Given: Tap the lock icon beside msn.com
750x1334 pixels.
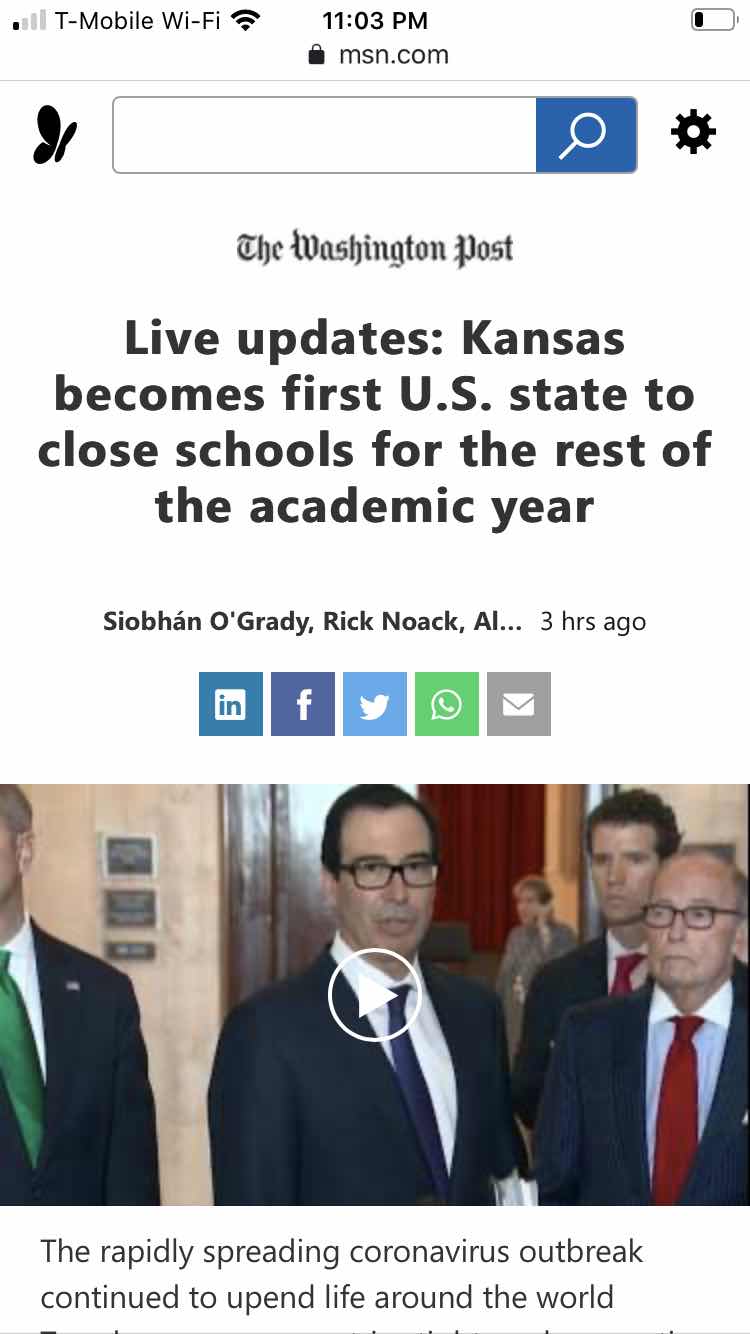Looking at the screenshot, I should pos(317,55).
